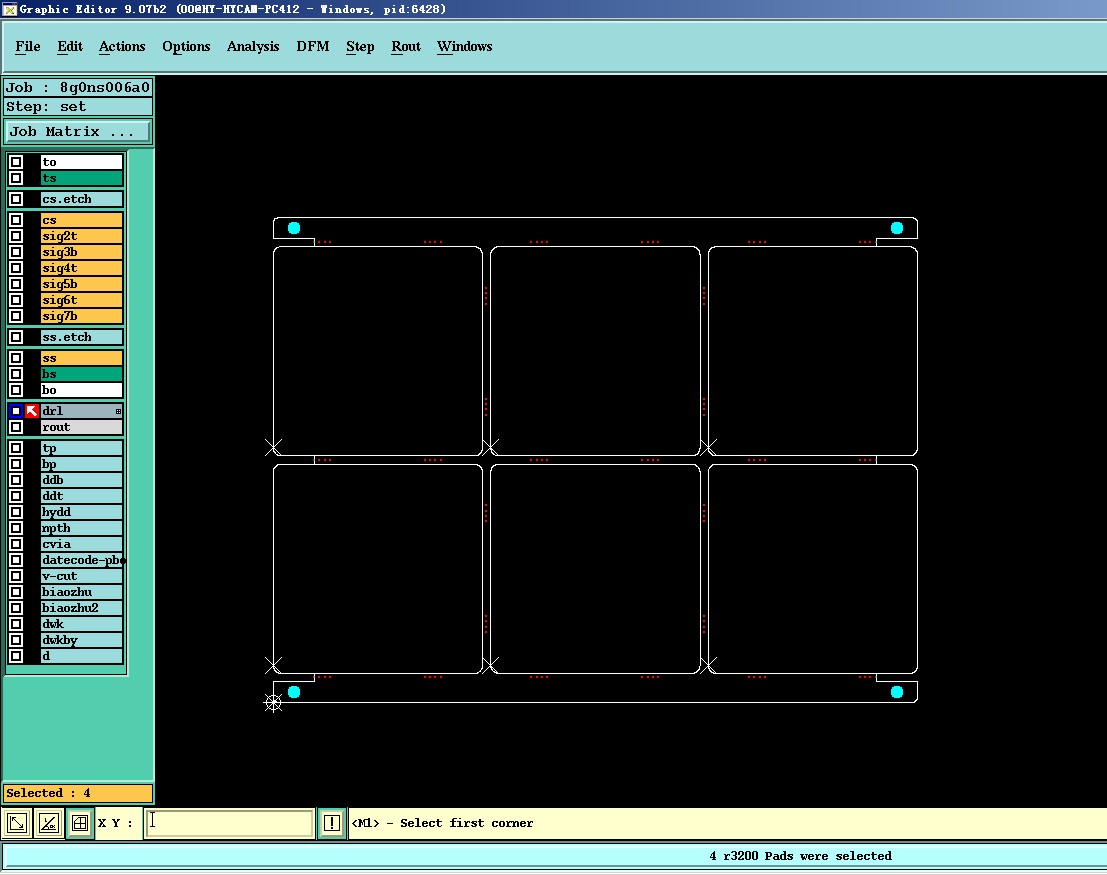Toggle display checkbox for ss.etch layer

coord(16,337)
